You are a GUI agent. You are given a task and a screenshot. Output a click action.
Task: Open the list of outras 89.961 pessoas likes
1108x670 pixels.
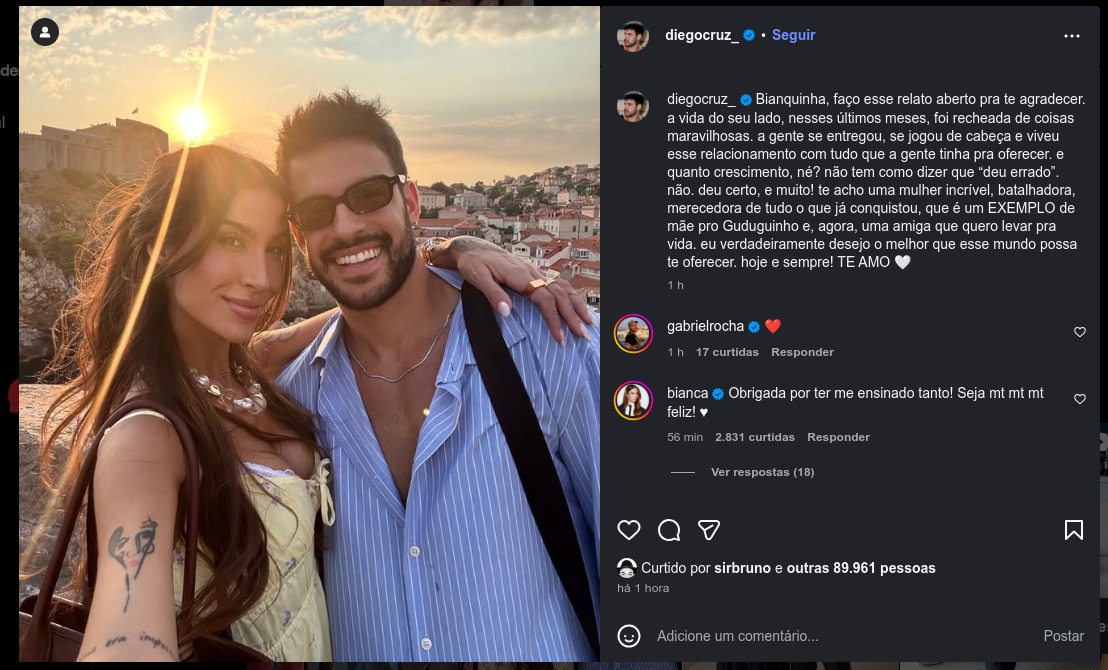click(861, 568)
